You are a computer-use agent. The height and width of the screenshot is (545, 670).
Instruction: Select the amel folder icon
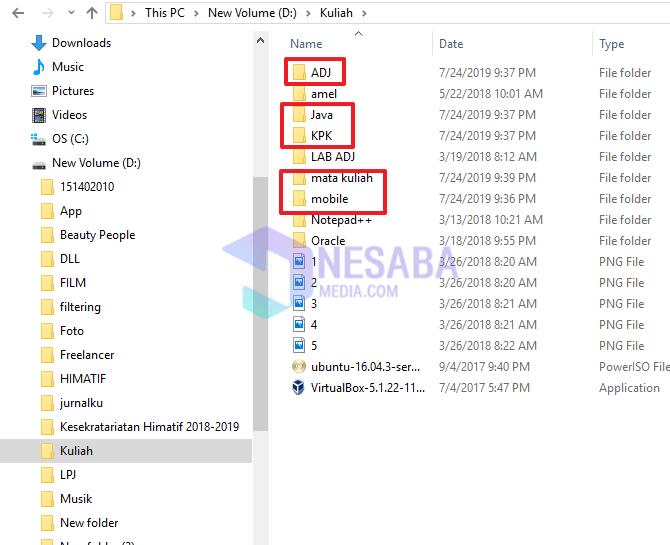(299, 94)
